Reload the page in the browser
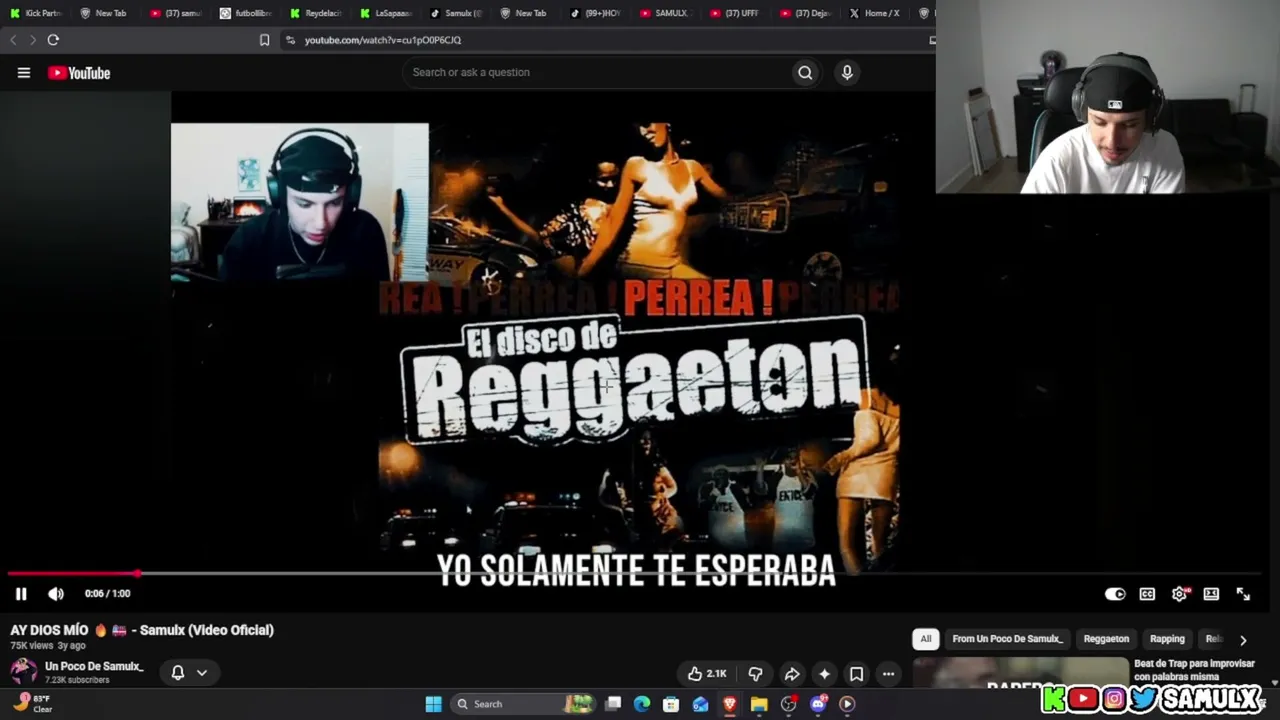 click(x=53, y=40)
